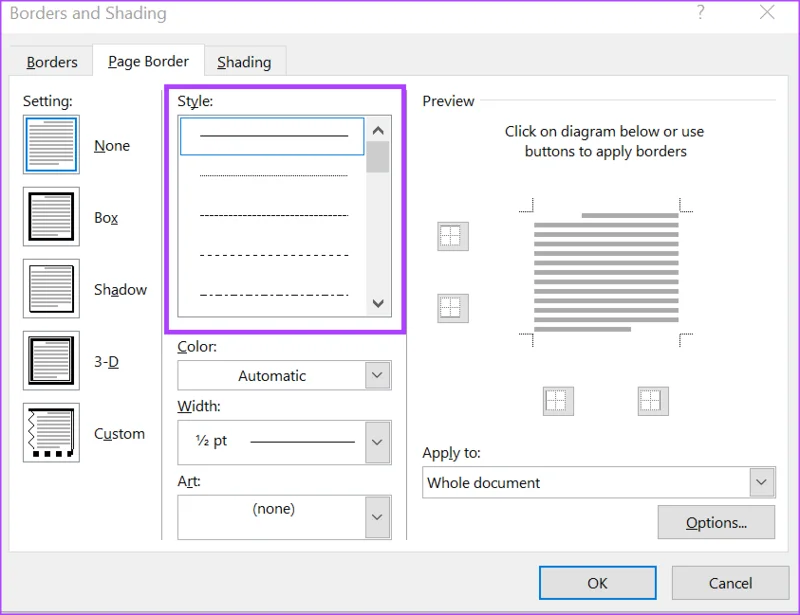Open the Options... button

click(x=716, y=522)
